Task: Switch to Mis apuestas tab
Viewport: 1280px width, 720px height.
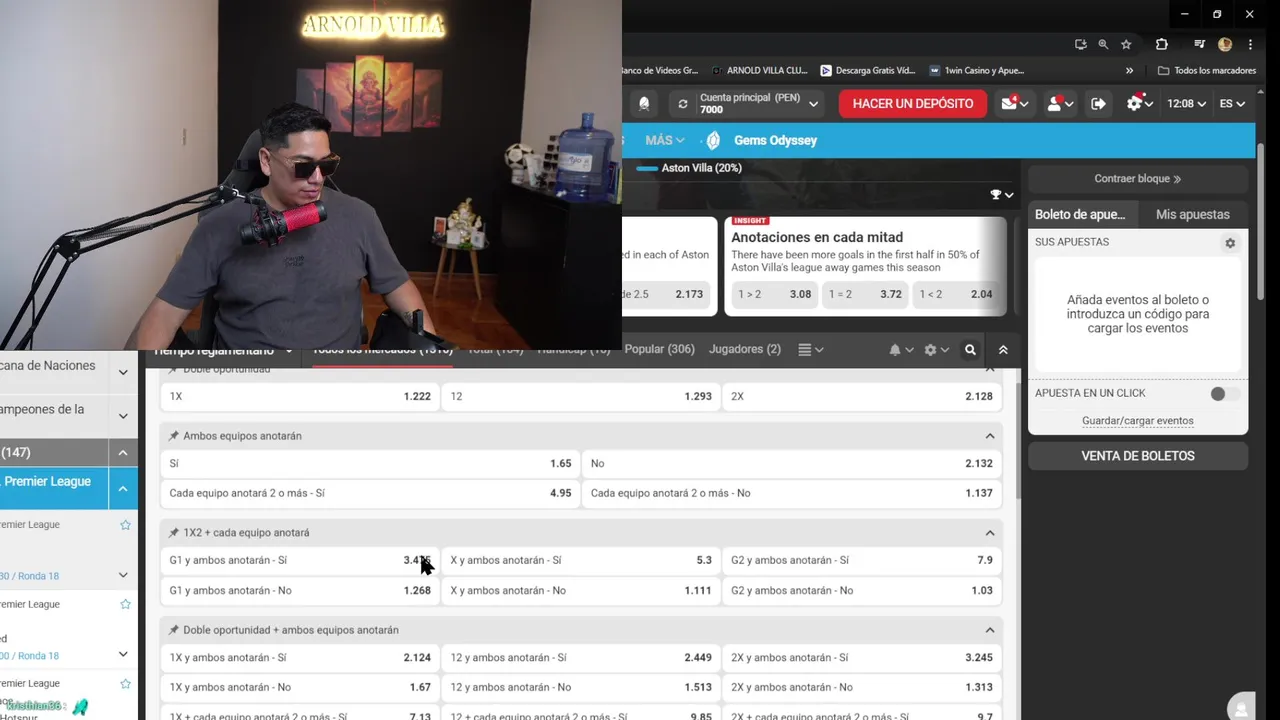Action: 1193,214
